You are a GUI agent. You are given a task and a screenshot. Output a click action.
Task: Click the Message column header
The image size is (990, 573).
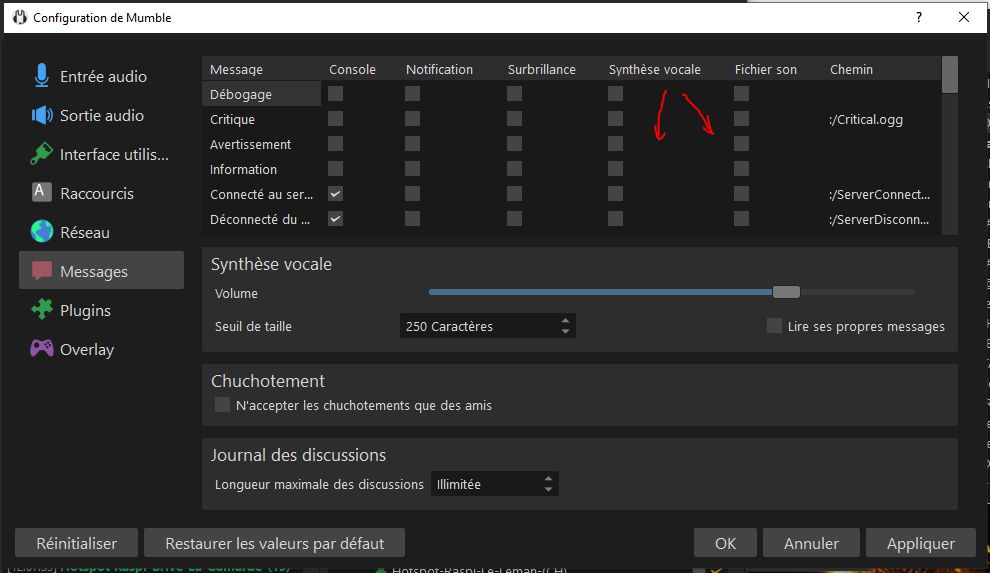(x=236, y=69)
